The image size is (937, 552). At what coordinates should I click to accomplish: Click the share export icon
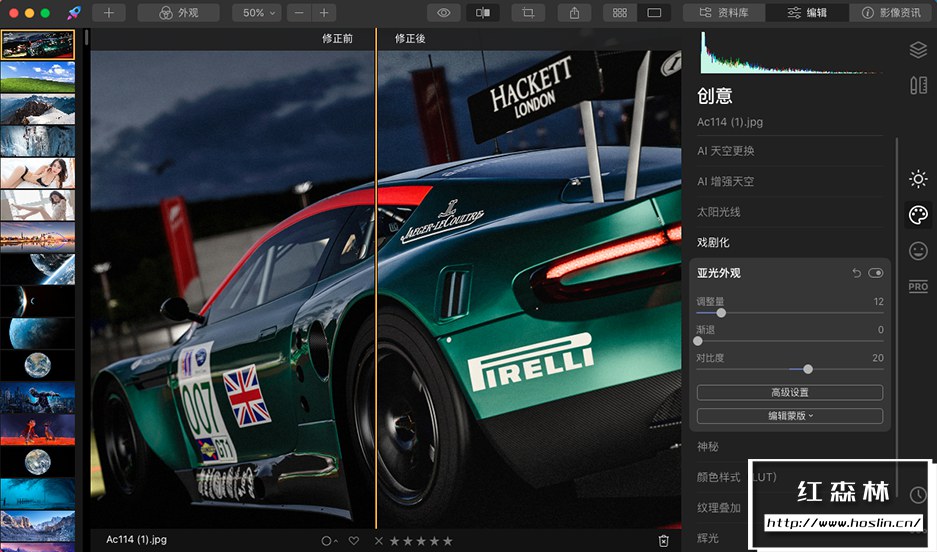coord(574,13)
